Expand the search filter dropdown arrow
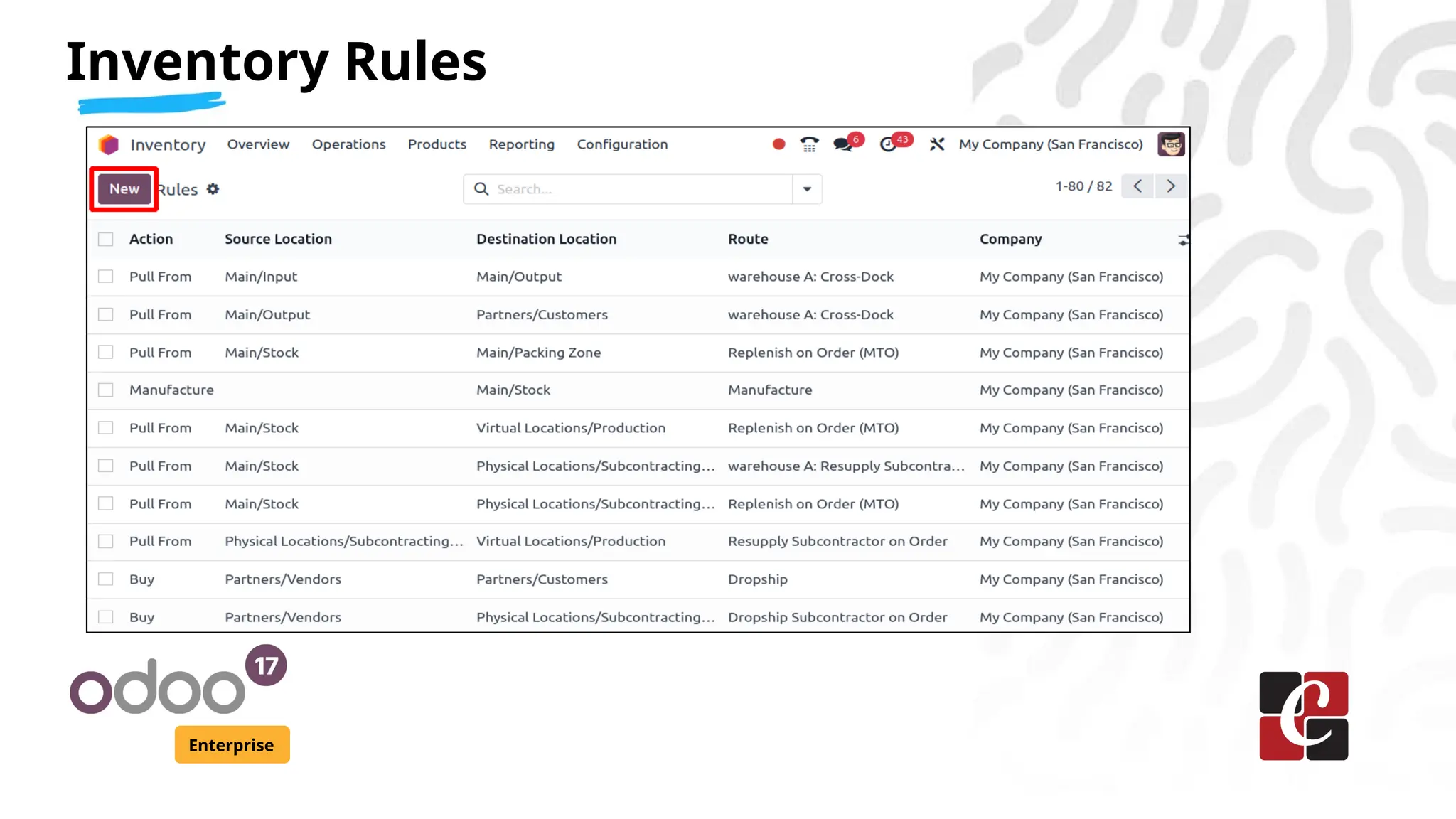The image size is (1456, 819). point(807,189)
